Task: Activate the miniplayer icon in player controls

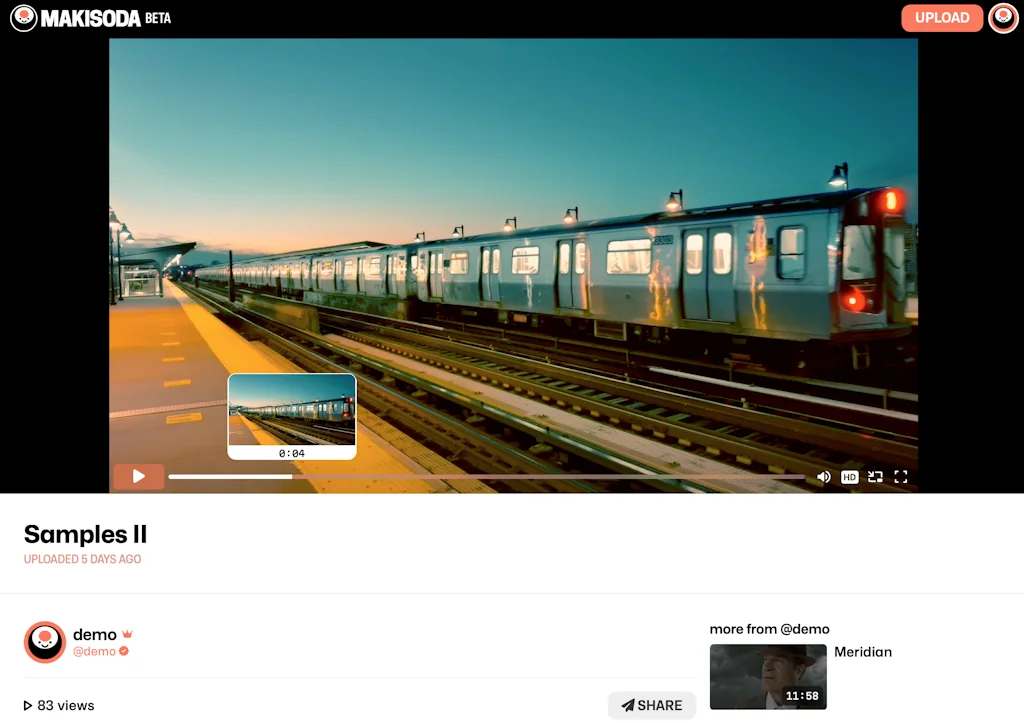Action: click(875, 477)
